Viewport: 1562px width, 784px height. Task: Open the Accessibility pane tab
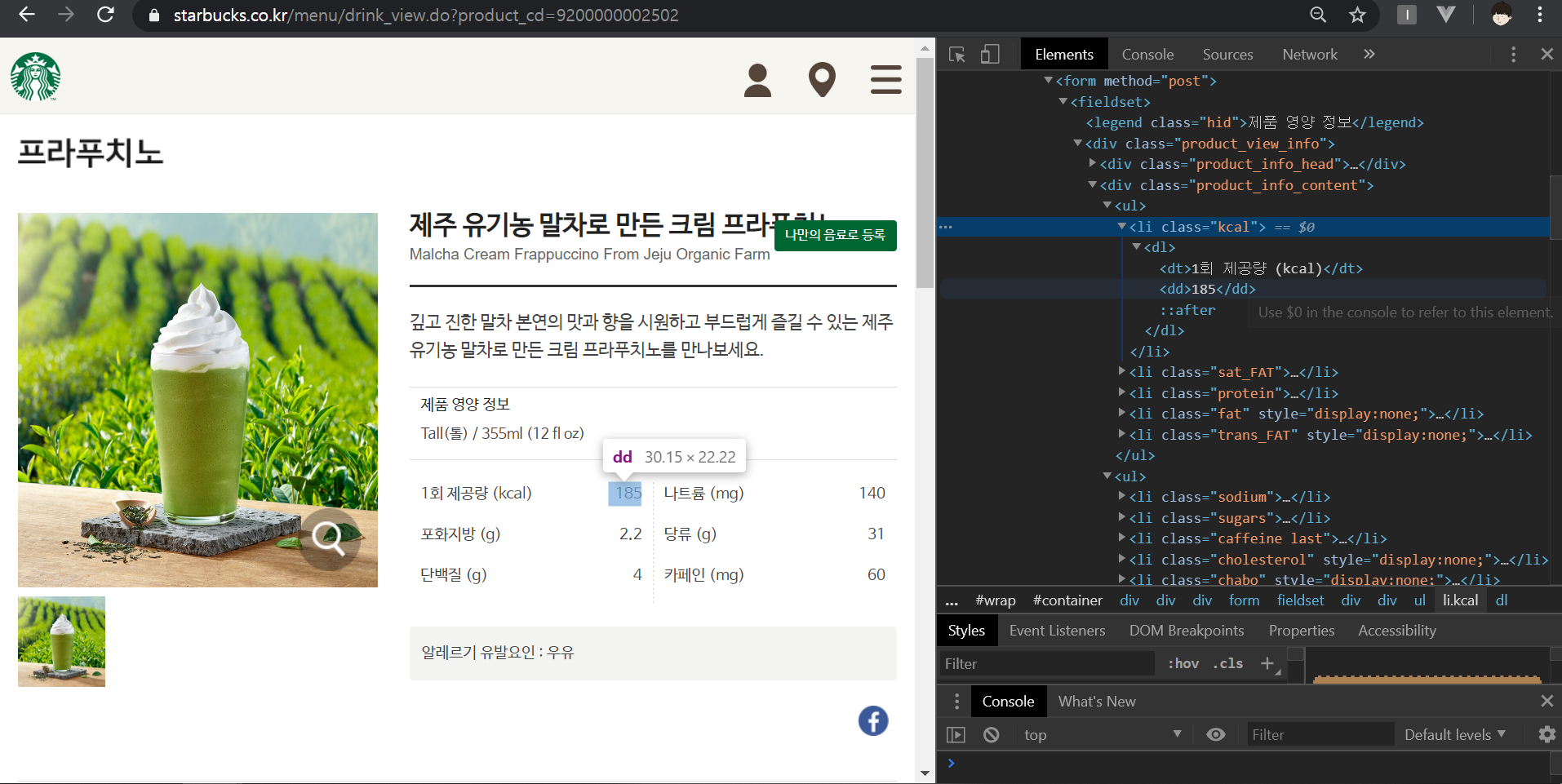pyautogui.click(x=1397, y=631)
